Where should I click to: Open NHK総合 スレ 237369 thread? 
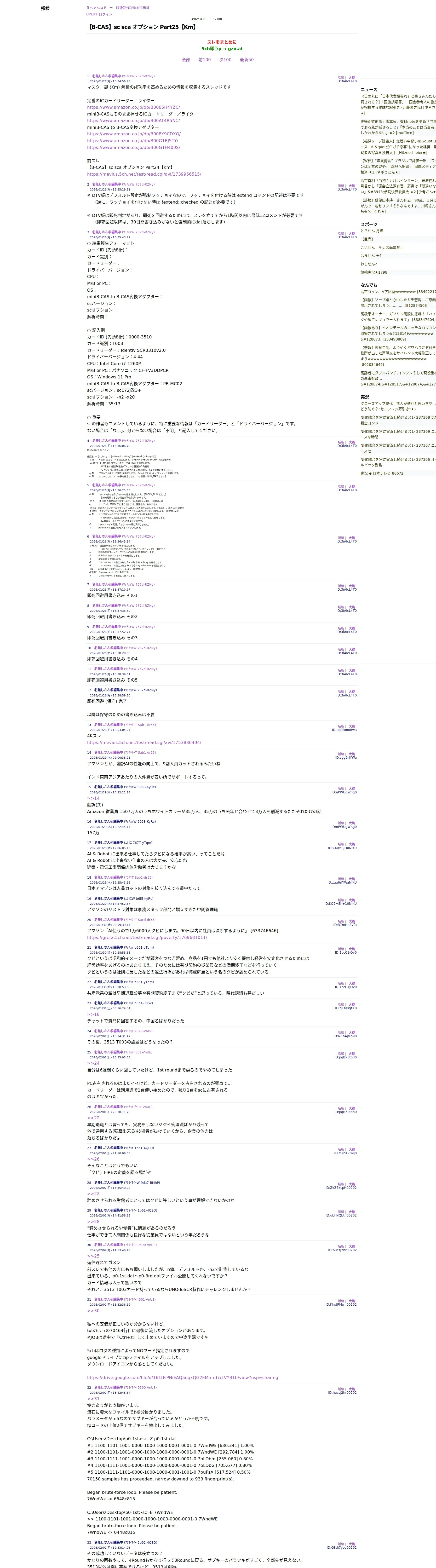(398, 434)
